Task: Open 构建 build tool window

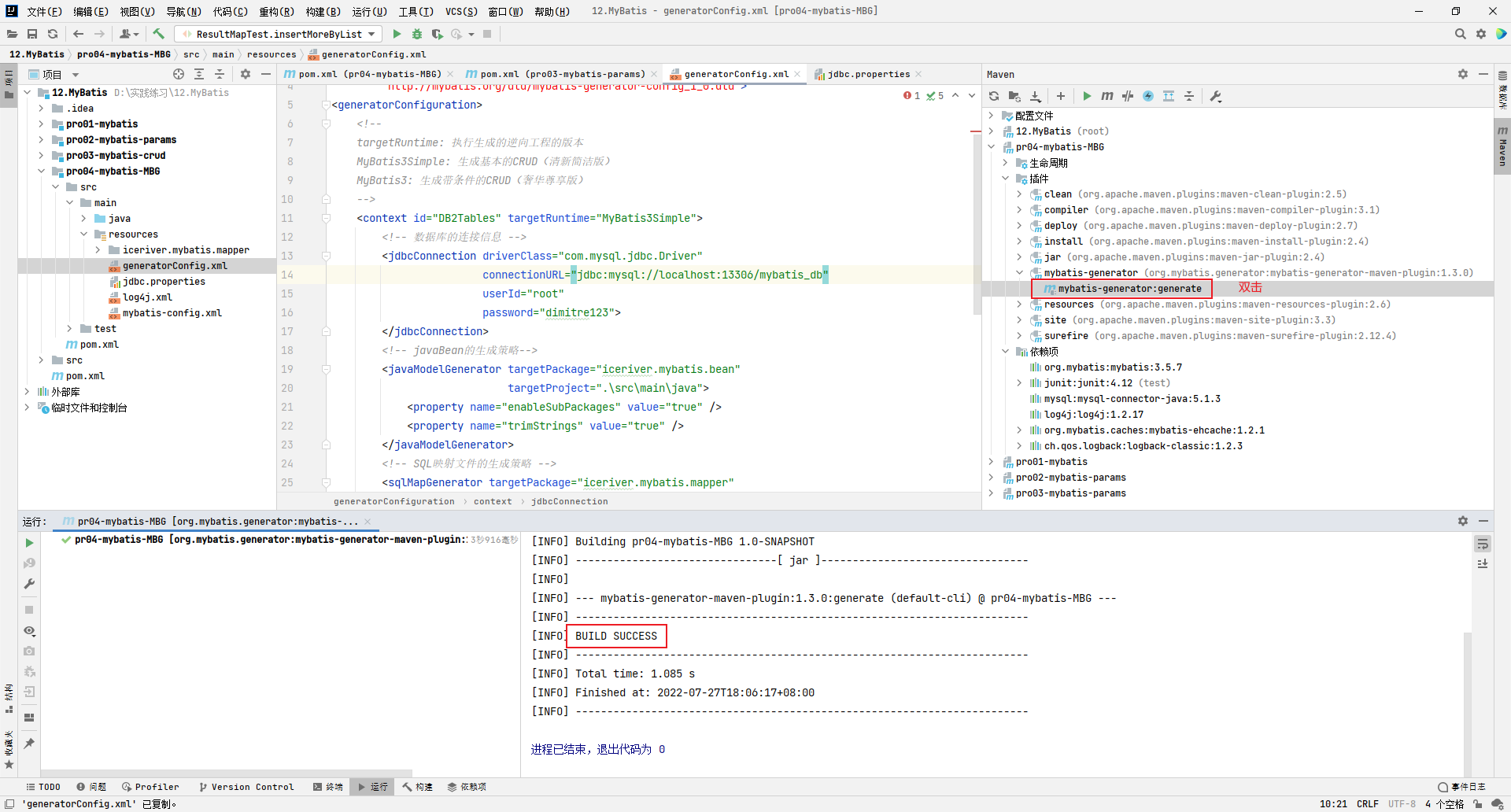Action: pos(417,787)
